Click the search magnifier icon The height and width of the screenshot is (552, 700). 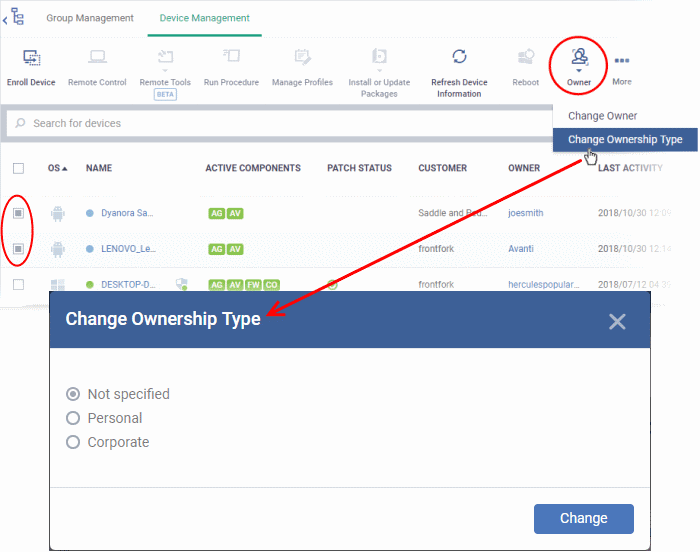[20, 123]
